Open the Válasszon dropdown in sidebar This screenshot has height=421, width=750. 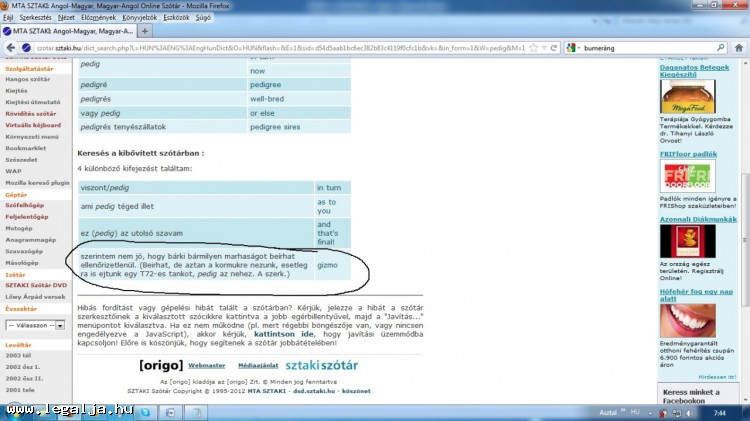(35, 325)
